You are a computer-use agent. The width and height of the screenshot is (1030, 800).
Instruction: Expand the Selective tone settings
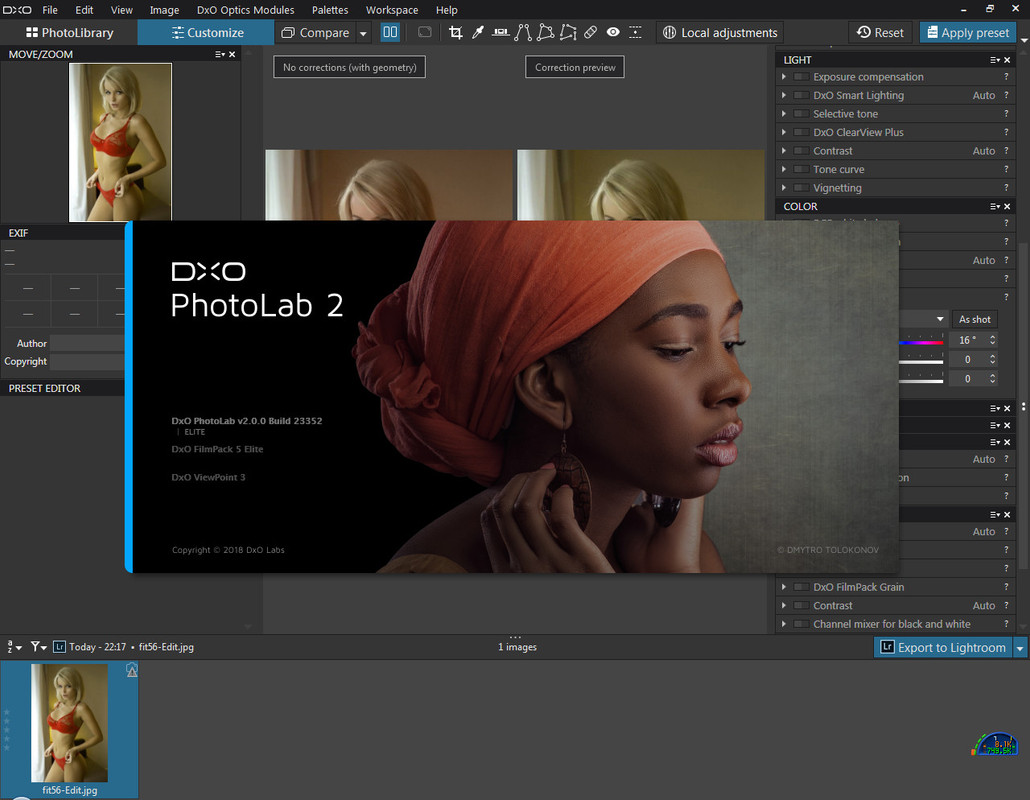click(784, 114)
